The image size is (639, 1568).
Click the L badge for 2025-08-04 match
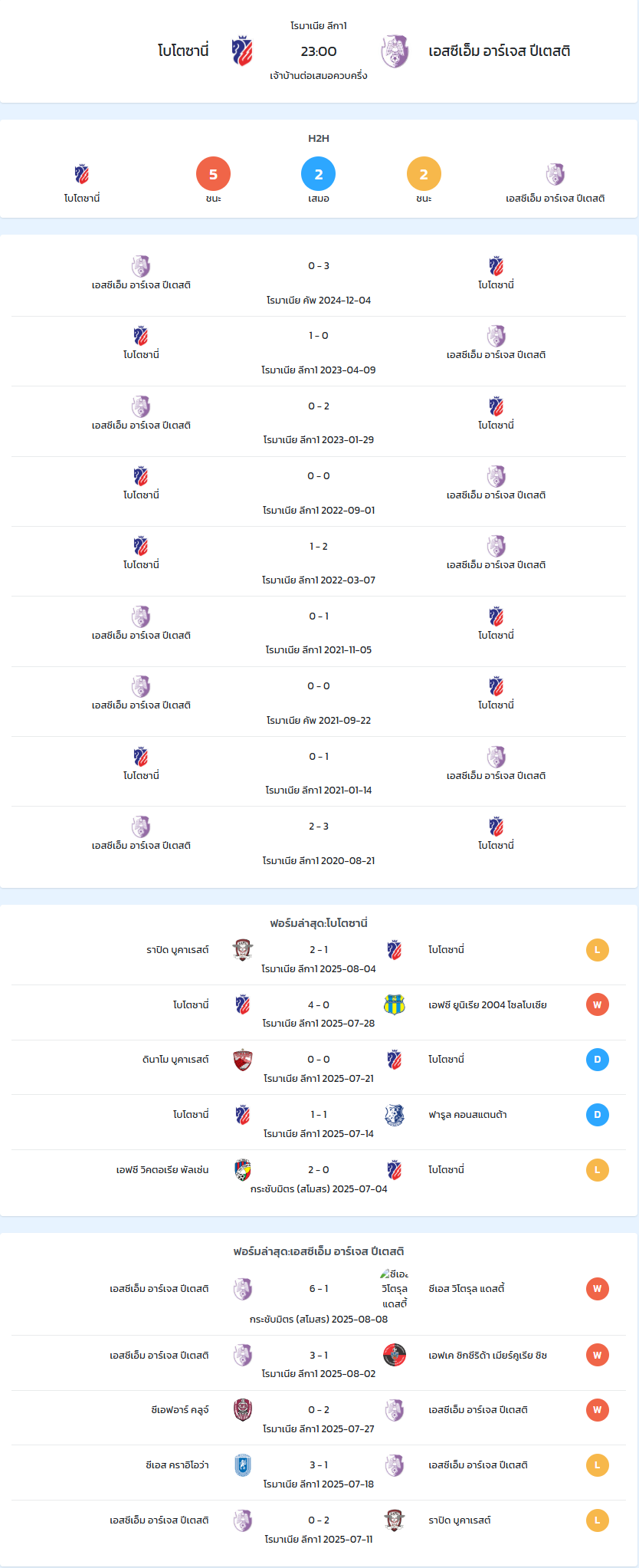pyautogui.click(x=598, y=950)
